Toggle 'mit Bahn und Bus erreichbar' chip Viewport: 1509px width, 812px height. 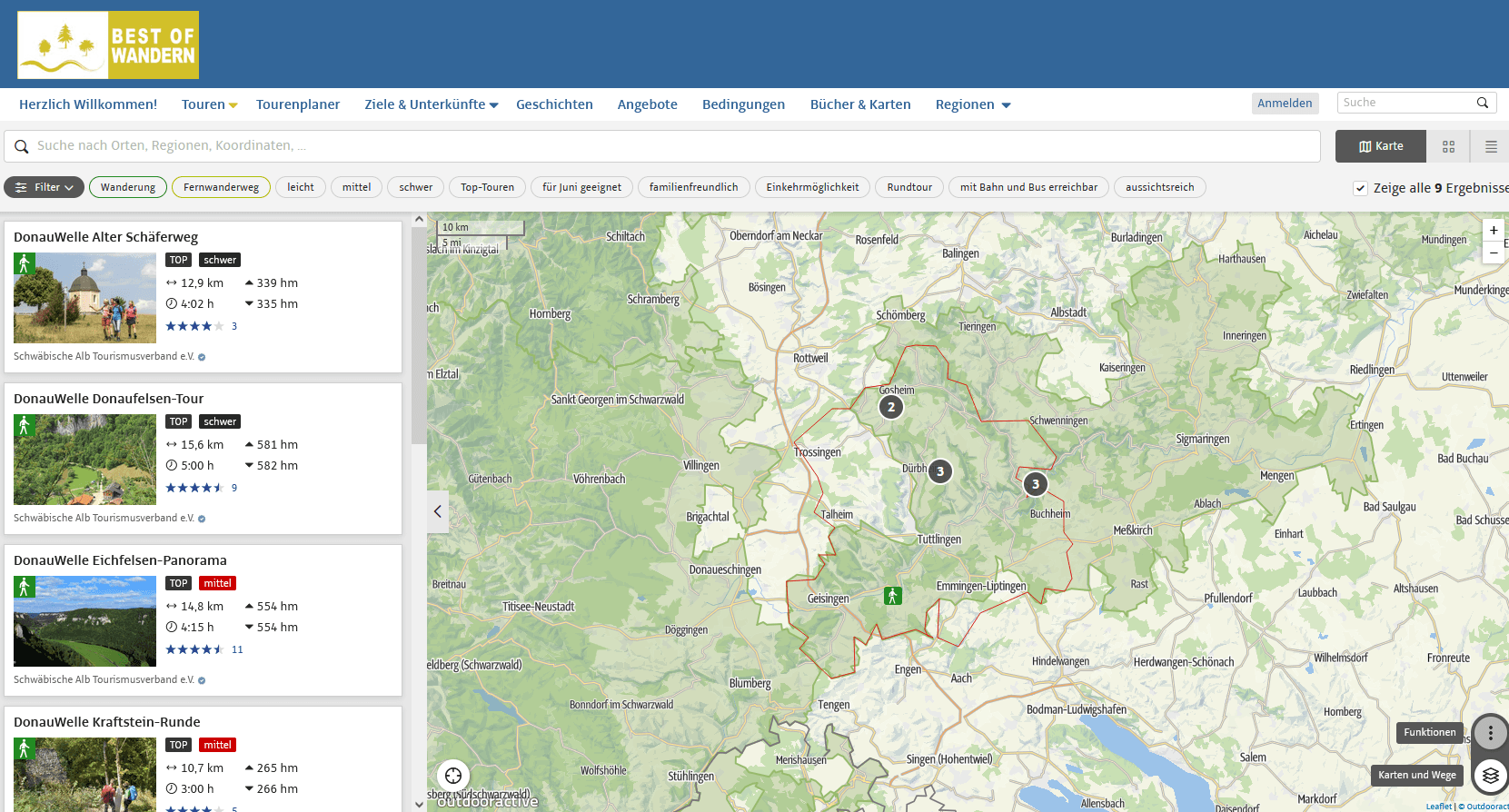[x=1028, y=187]
